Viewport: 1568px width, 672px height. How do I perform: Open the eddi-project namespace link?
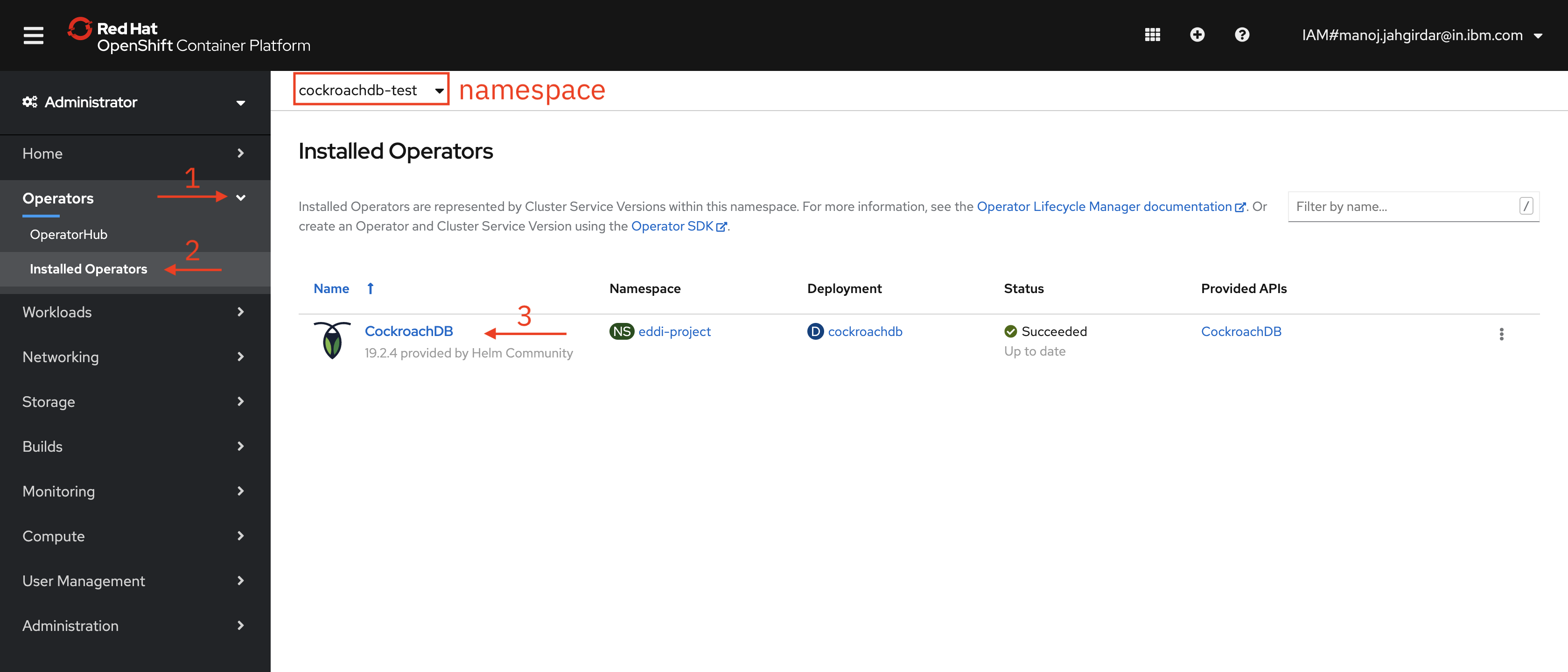(x=674, y=332)
